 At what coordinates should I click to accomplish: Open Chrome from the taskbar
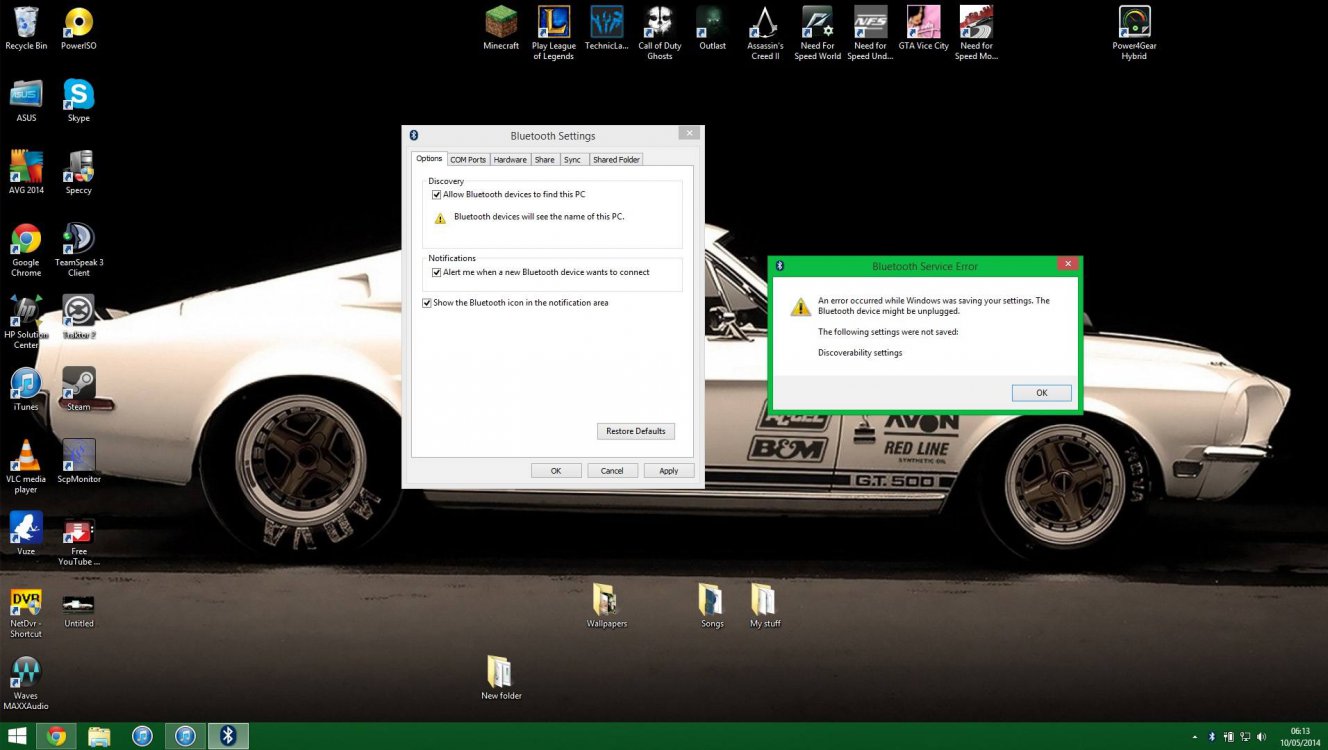click(56, 736)
